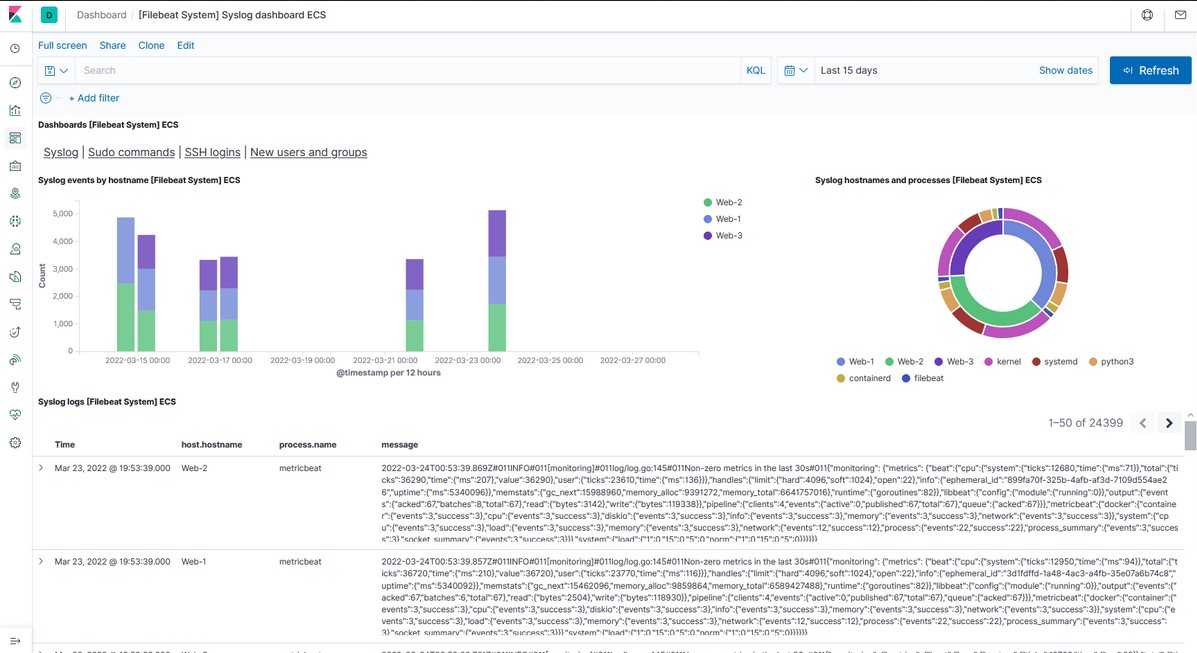Open Logs from the sidebar
Image resolution: width=1197 pixels, height=653 pixels.
point(15,276)
